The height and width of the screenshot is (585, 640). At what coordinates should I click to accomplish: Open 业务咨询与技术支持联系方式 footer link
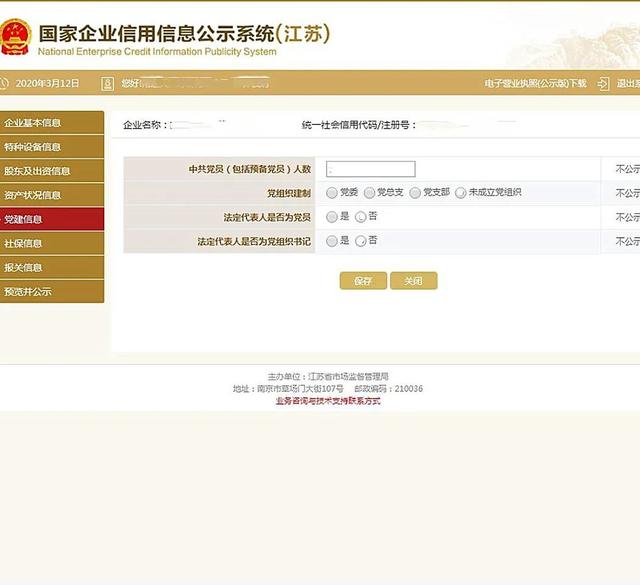328,401
